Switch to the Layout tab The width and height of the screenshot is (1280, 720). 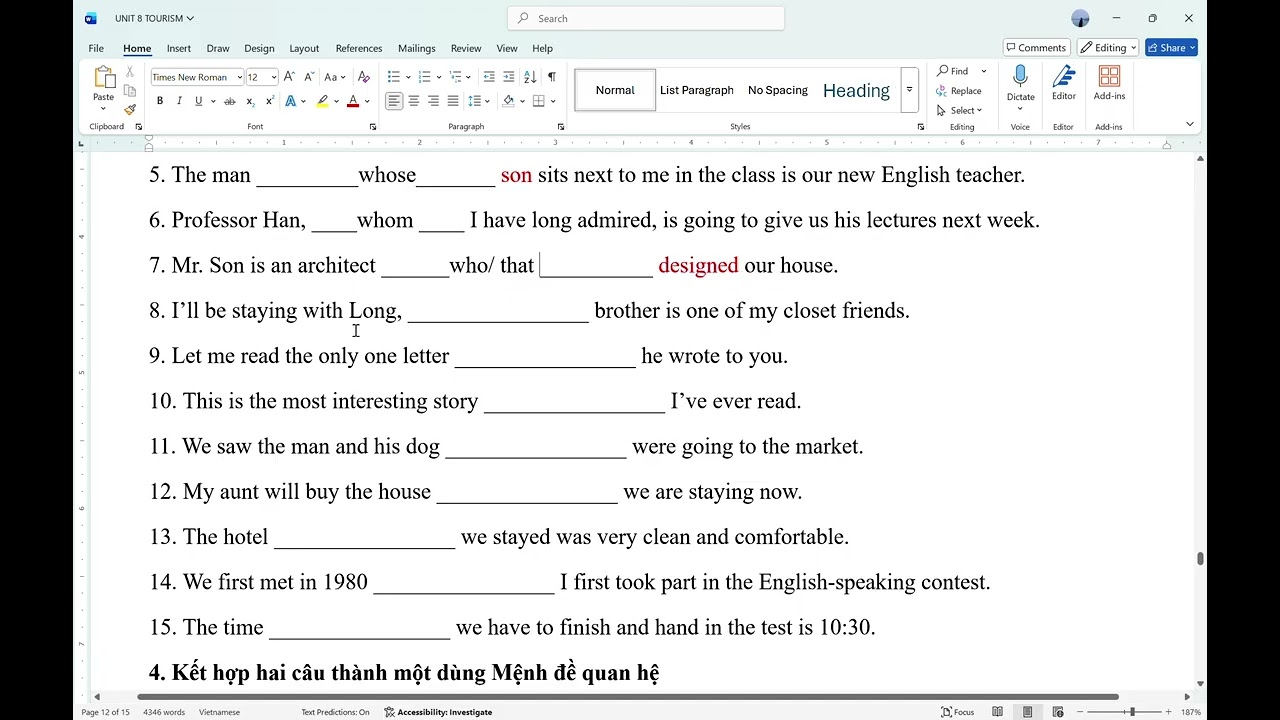(304, 48)
